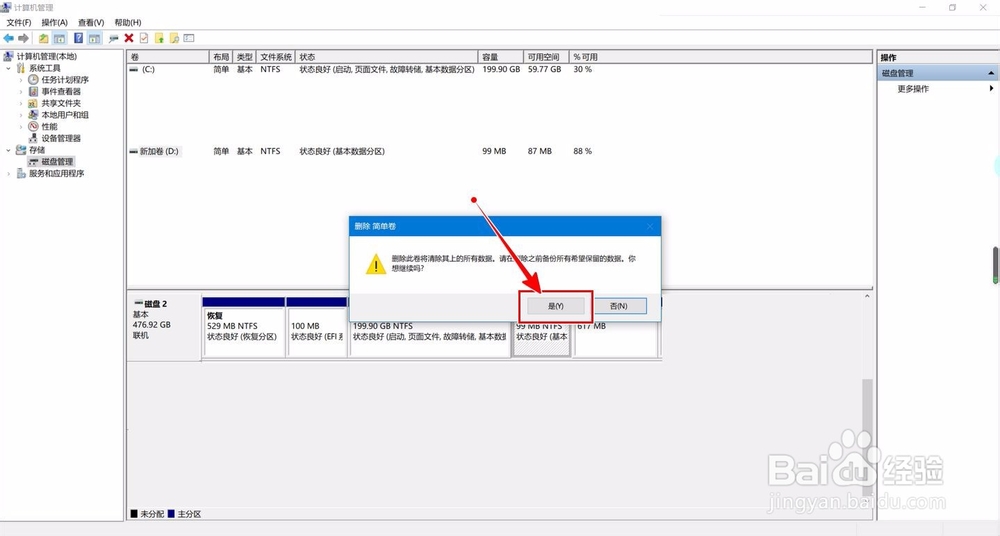Select the 新加卷 (D:) volume row
The height and width of the screenshot is (536, 1000).
point(499,151)
